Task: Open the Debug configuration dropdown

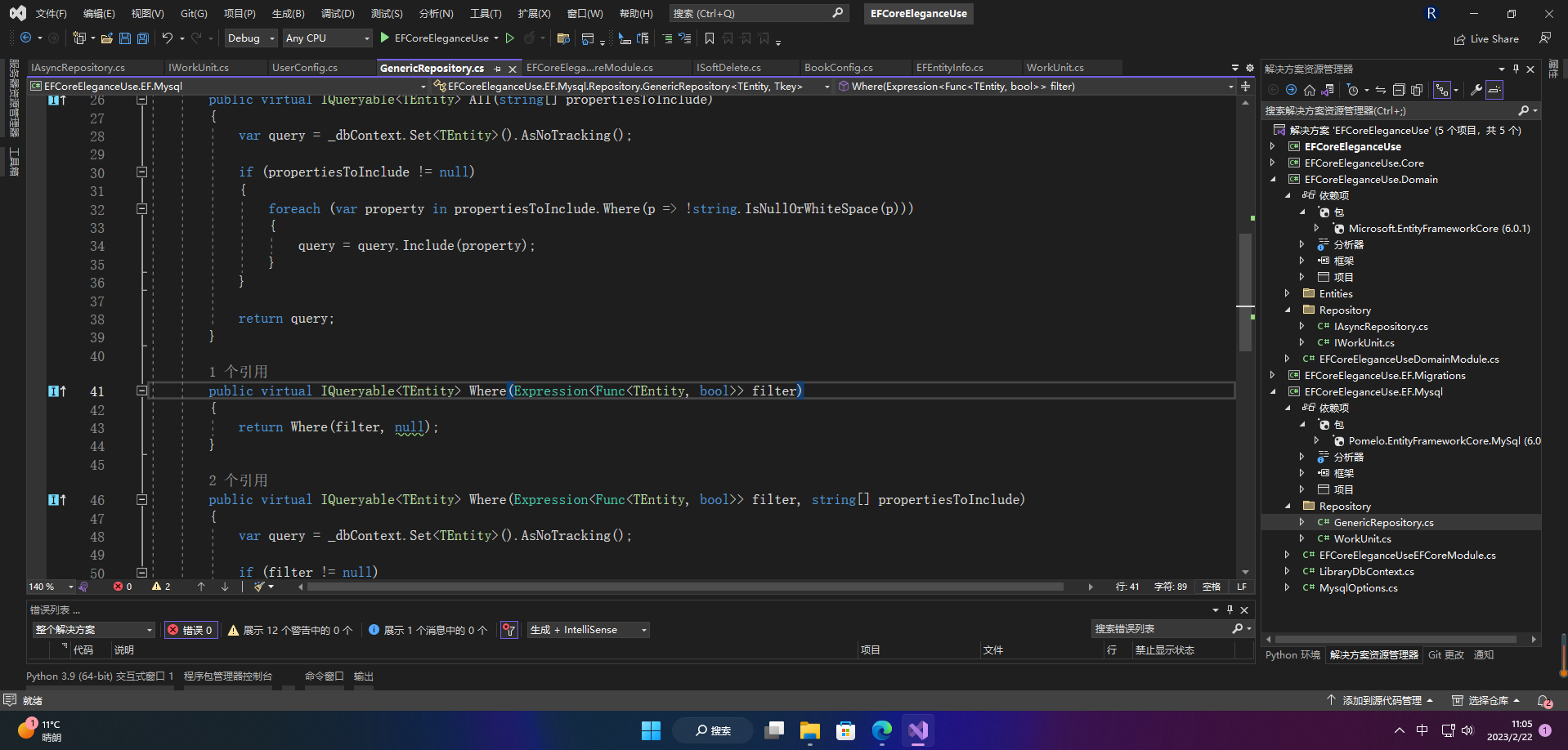Action: [251, 38]
